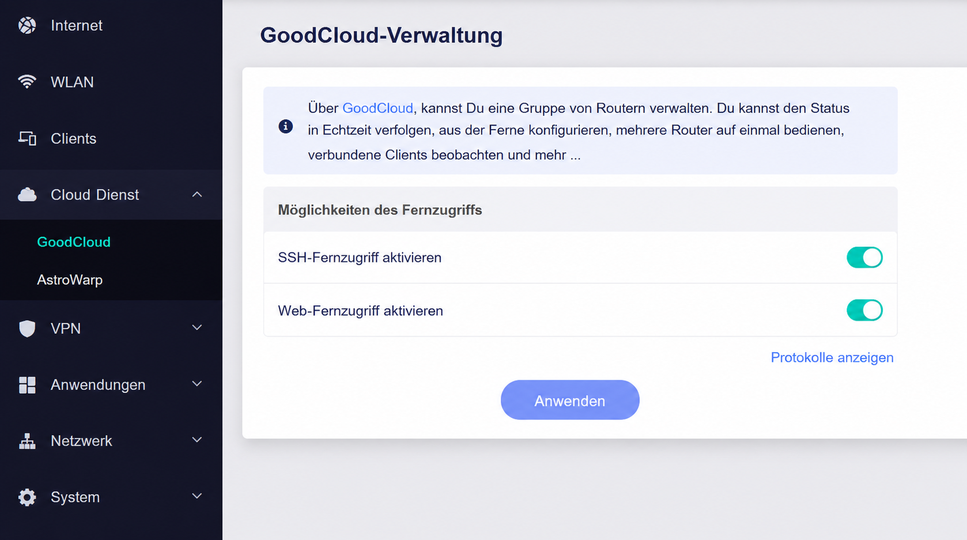
Task: Select the AstroWarp submenu item
Action: tap(70, 280)
